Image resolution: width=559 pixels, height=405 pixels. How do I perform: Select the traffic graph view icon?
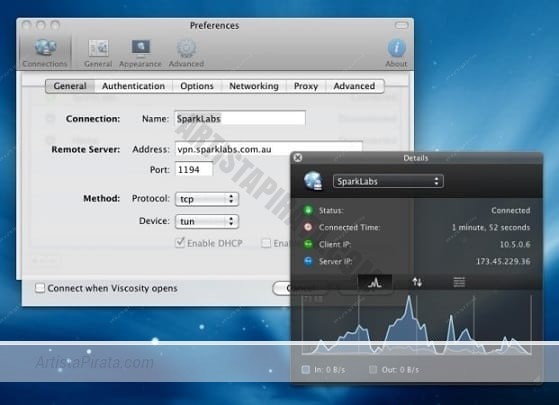click(x=375, y=282)
